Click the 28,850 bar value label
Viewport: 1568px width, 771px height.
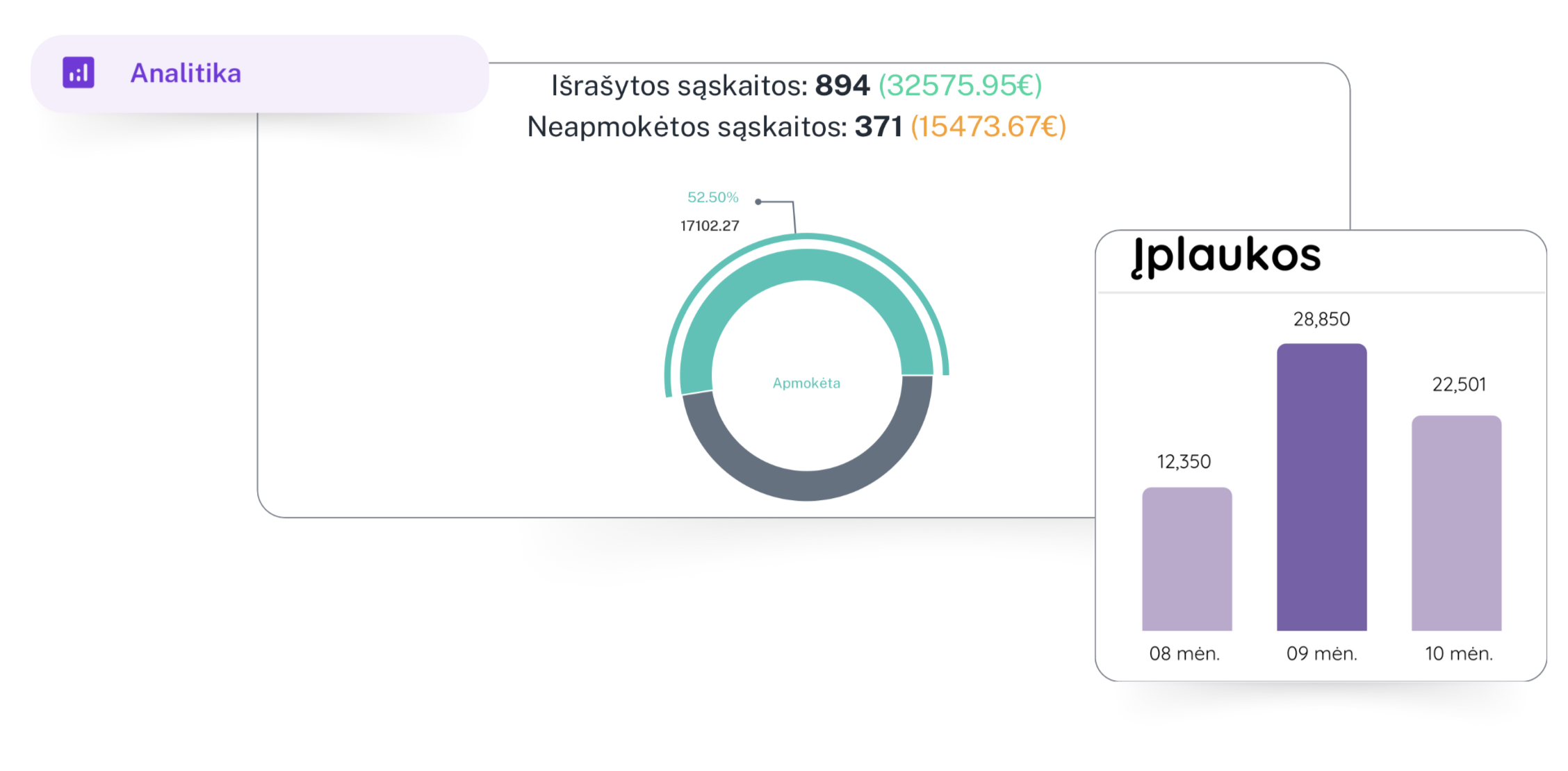click(x=1321, y=320)
